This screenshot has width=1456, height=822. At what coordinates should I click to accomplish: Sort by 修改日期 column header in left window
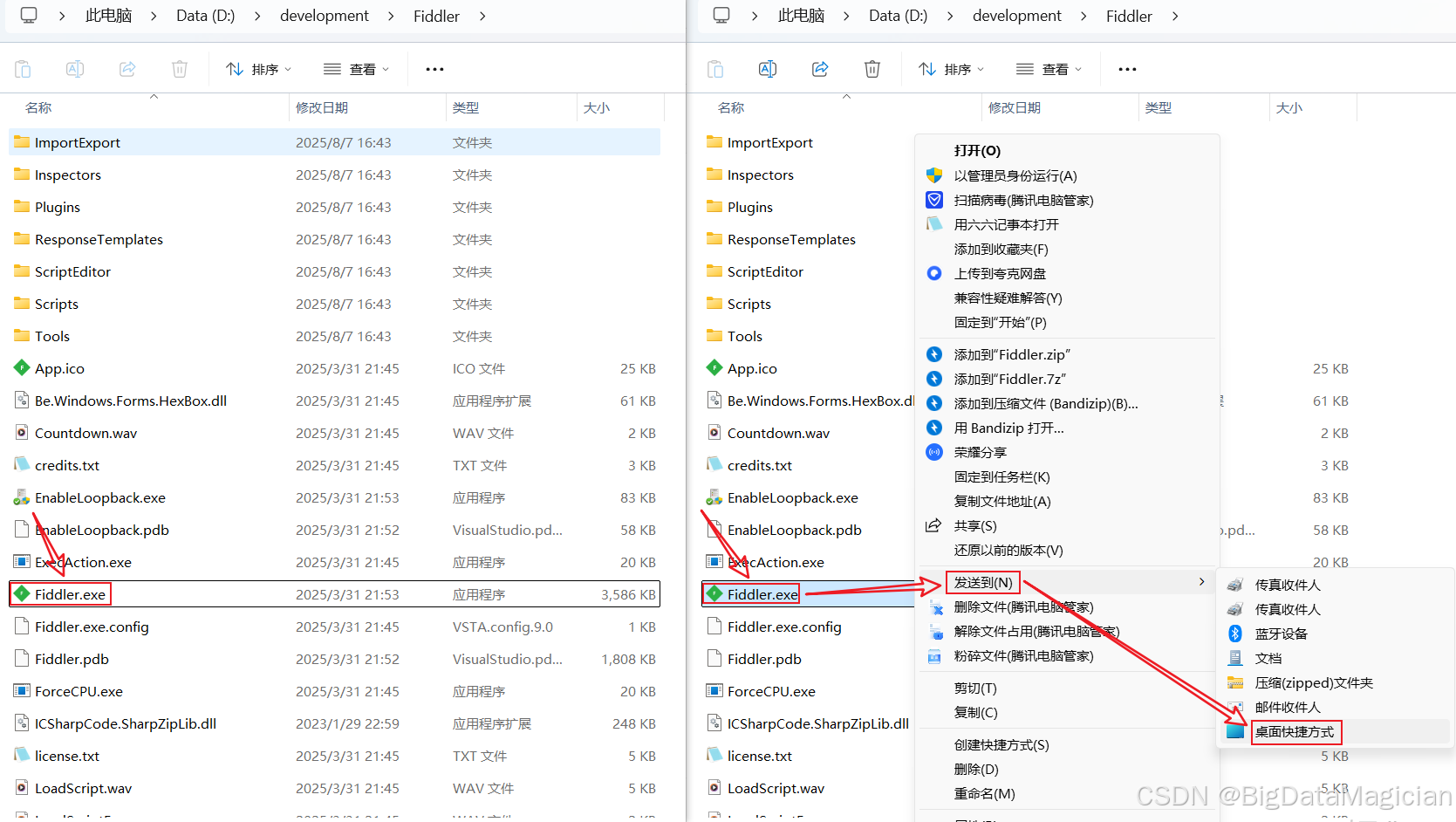[322, 107]
